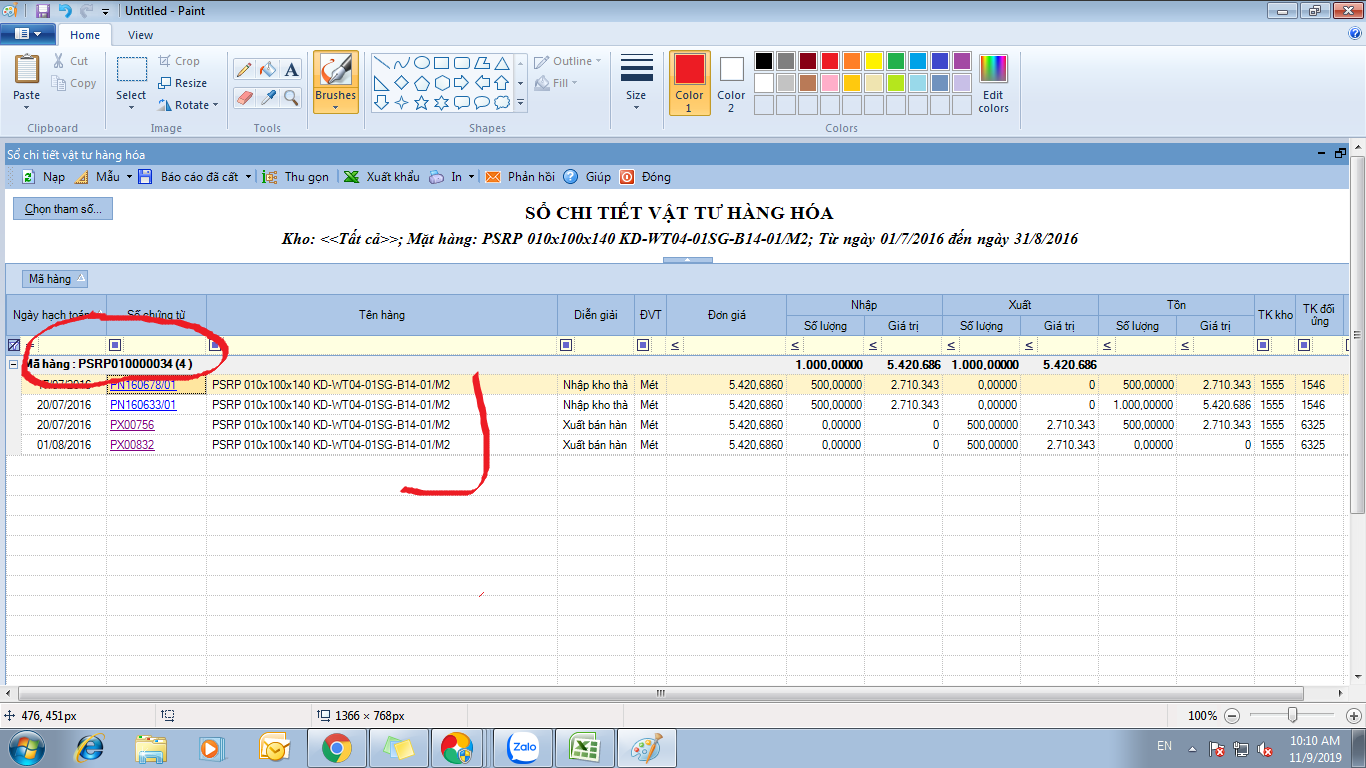Viewport: 1366px width, 768px height.
Task: Expand the Paste options arrow
Action: point(27,107)
